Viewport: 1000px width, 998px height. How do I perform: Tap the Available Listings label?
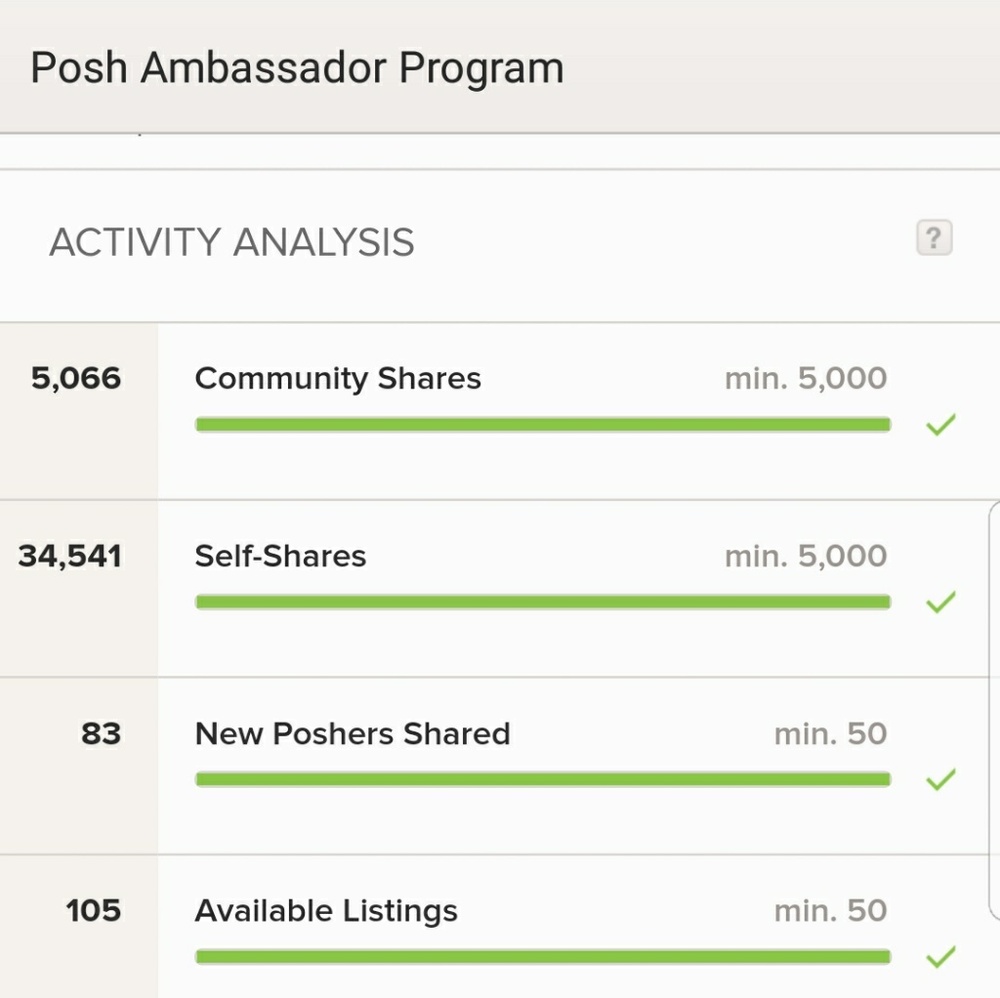[x=327, y=911]
